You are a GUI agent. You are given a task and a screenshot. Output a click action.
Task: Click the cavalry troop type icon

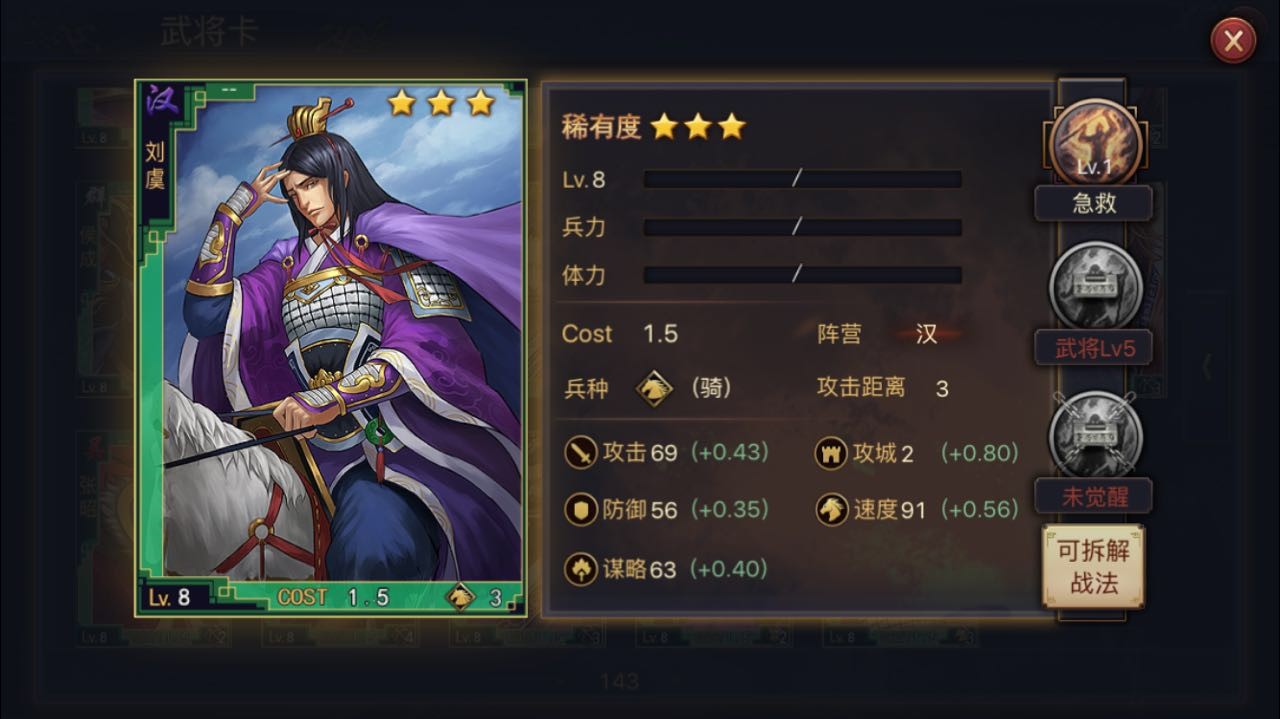point(654,387)
